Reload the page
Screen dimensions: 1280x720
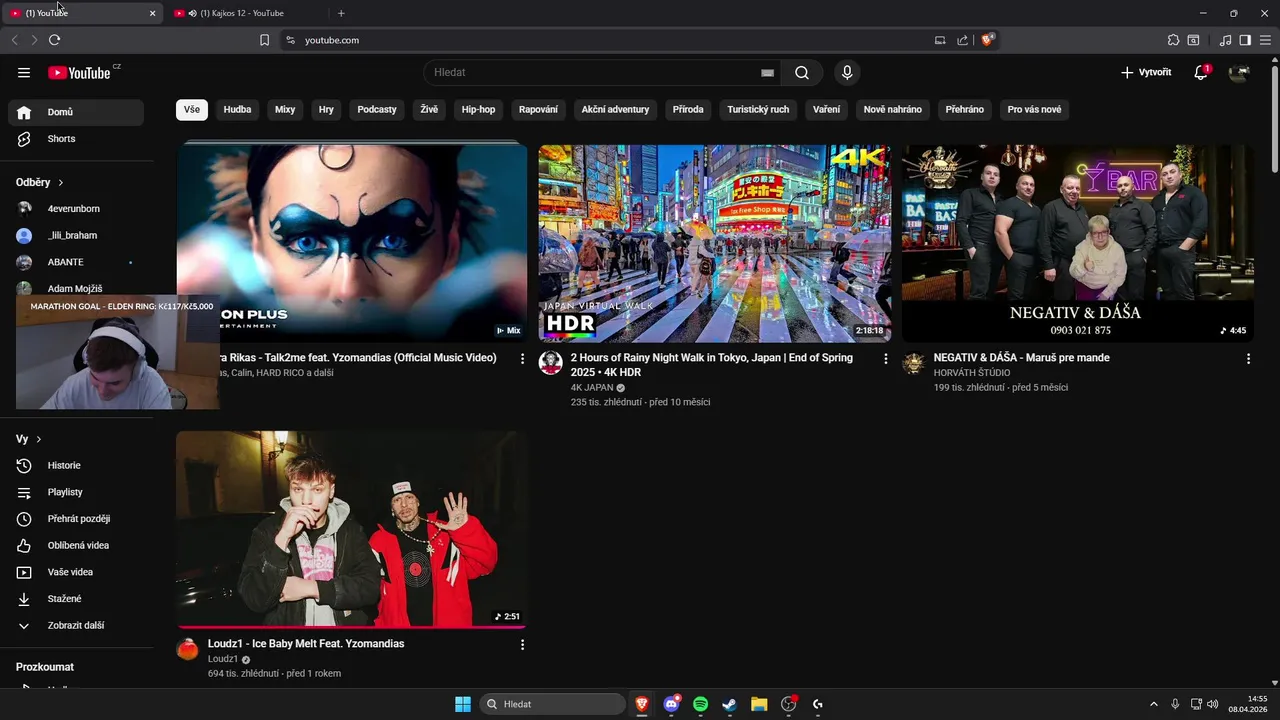[x=54, y=40]
